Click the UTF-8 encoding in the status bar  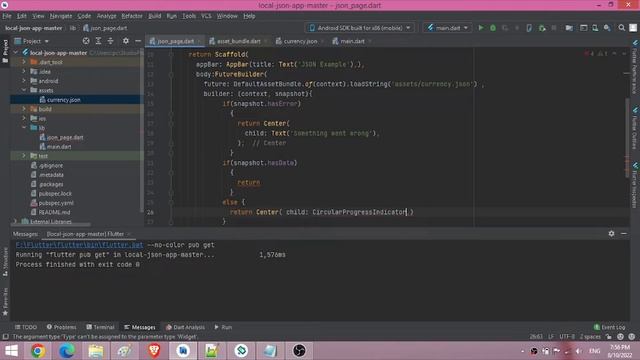click(x=567, y=337)
